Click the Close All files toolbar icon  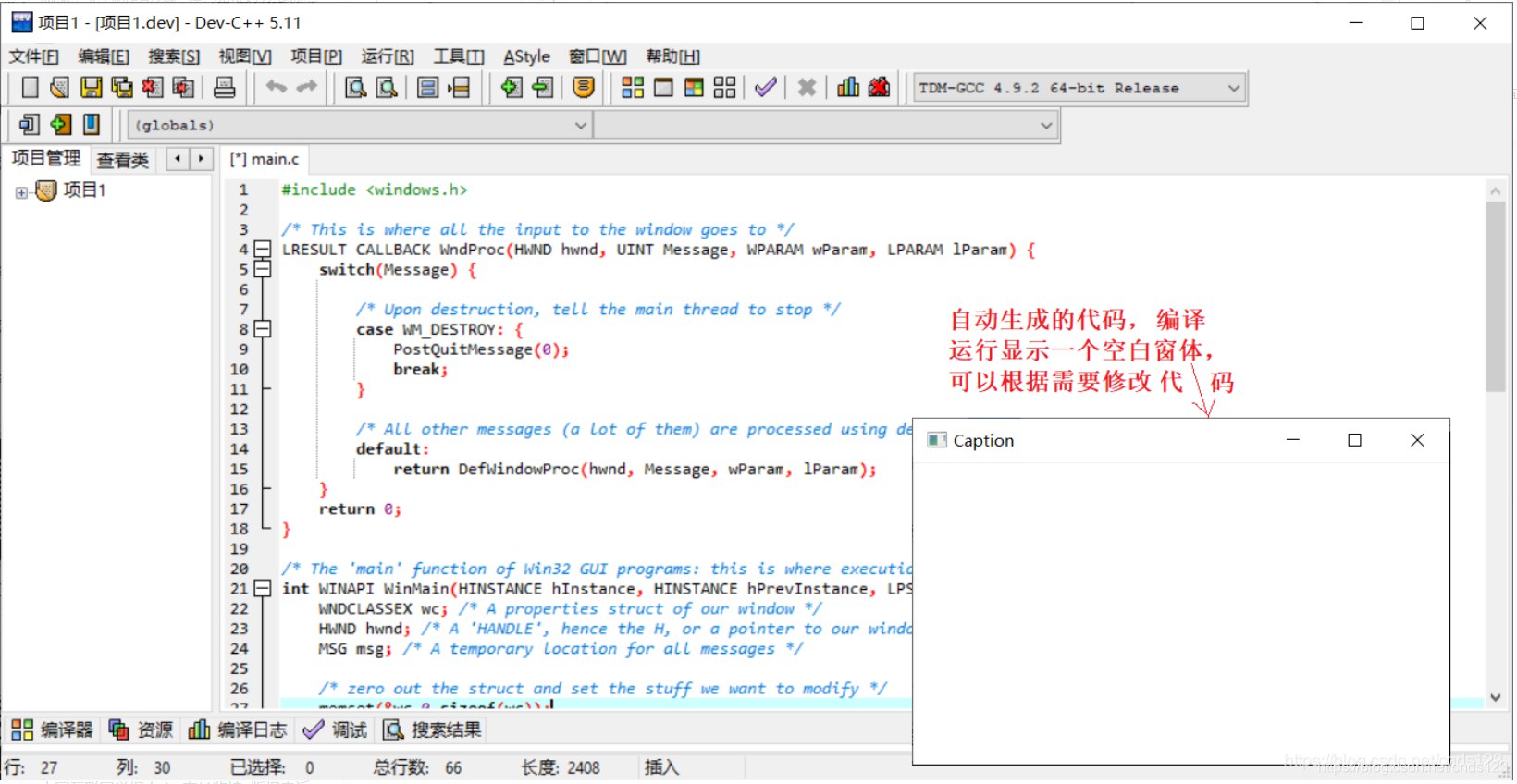point(184,88)
